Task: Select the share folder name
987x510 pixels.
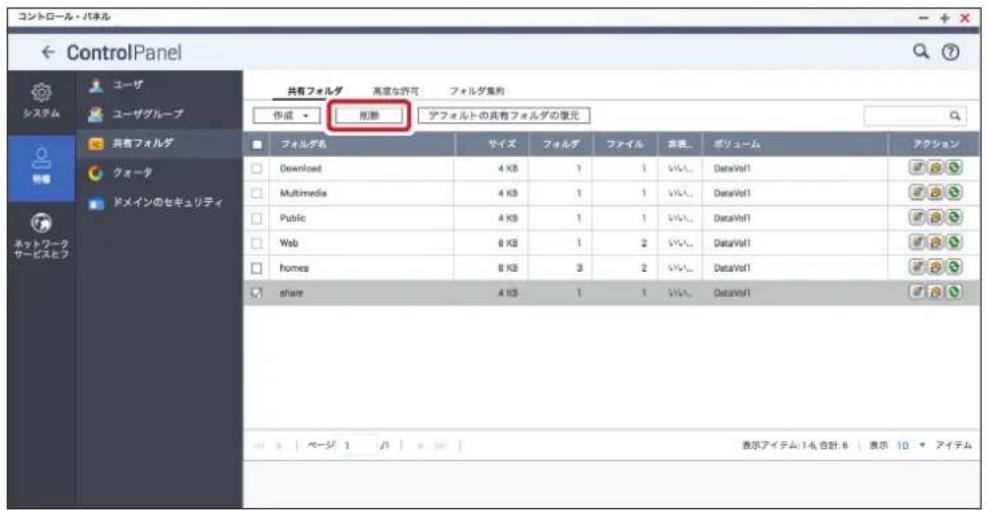Action: click(x=291, y=292)
